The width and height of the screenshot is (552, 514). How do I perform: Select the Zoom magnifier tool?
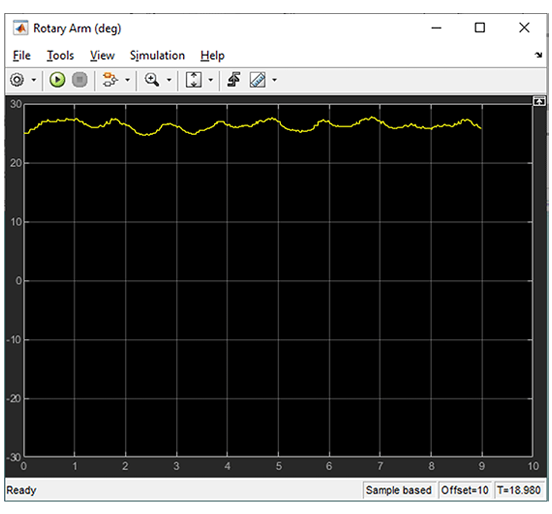152,80
